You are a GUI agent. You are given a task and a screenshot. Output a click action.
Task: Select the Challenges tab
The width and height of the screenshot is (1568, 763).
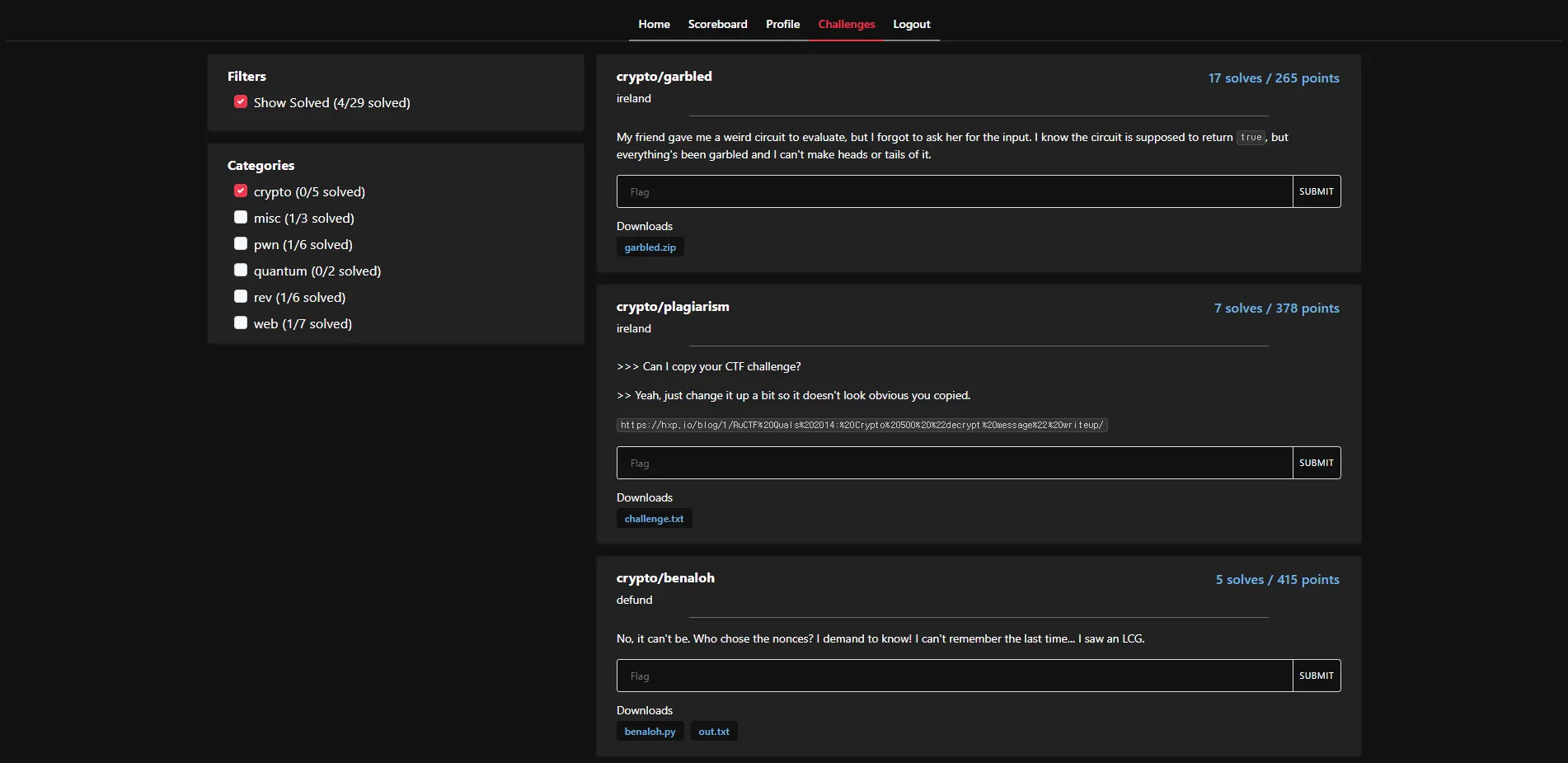(846, 24)
